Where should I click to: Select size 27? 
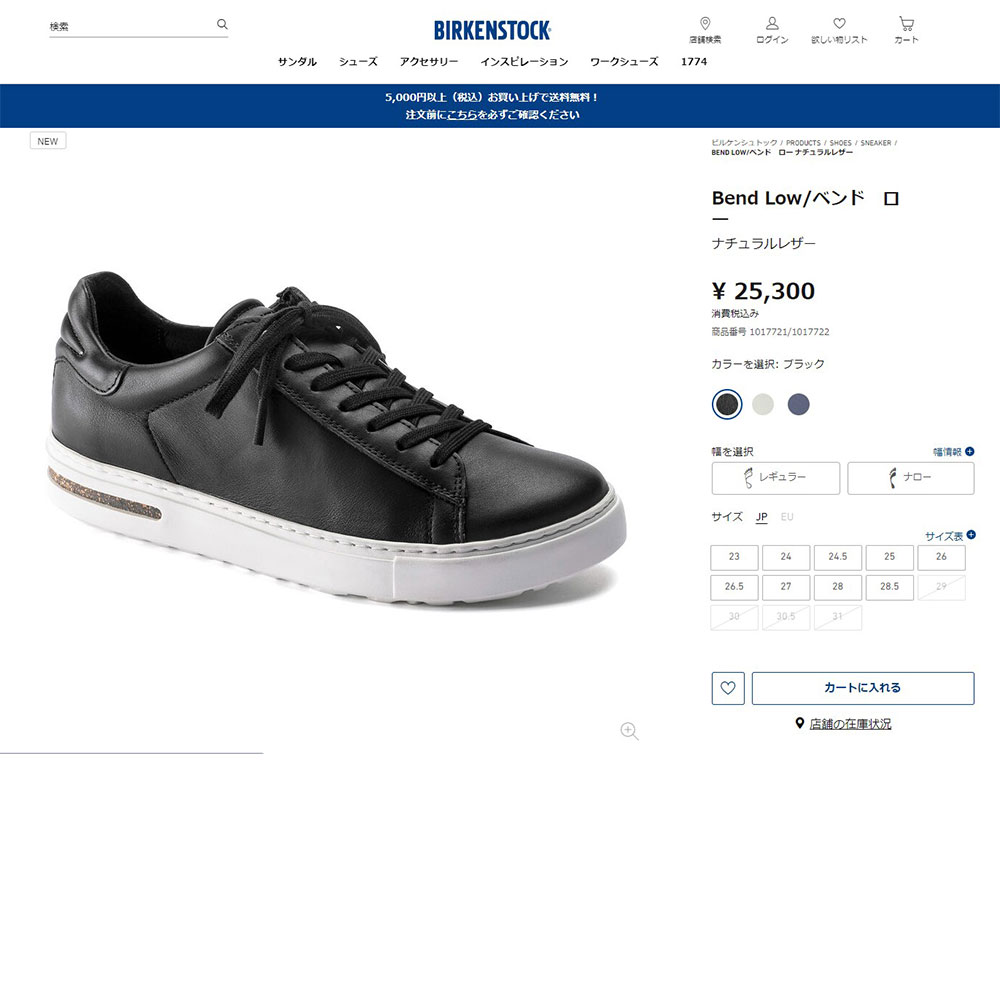point(786,587)
